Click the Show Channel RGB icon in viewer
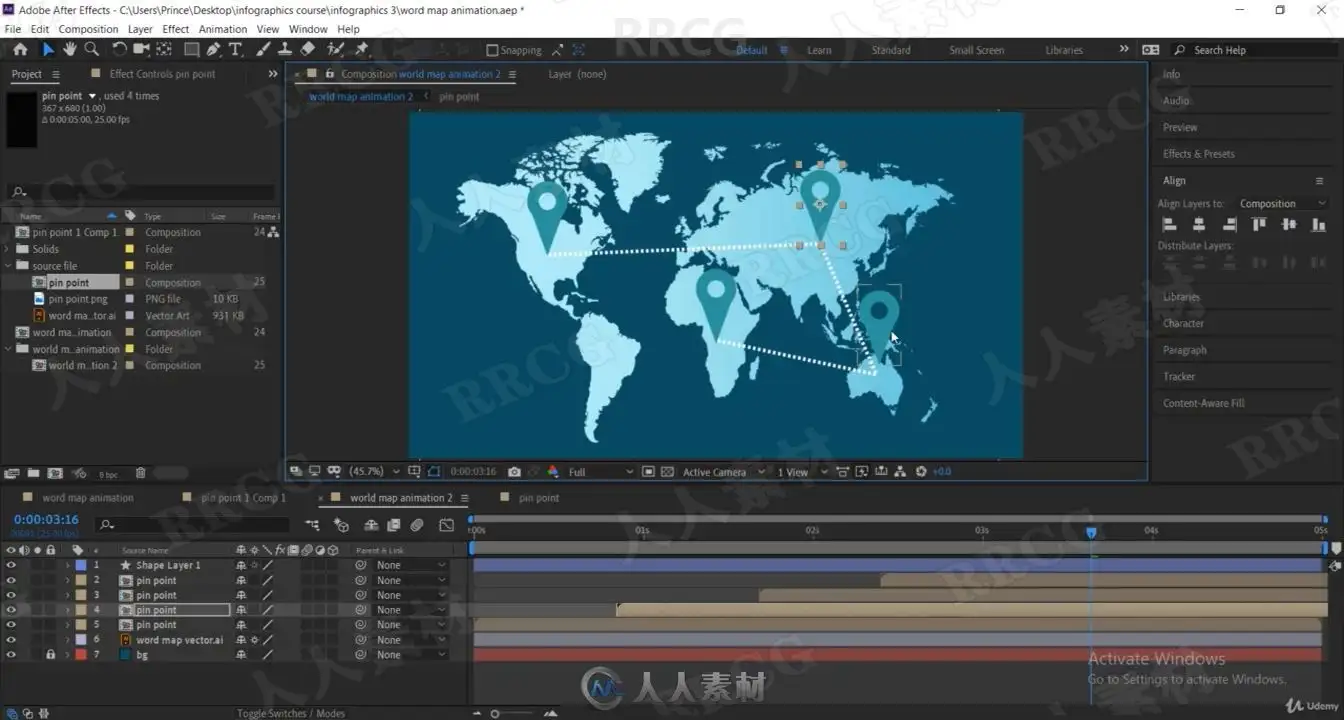1344x720 pixels. coord(553,472)
